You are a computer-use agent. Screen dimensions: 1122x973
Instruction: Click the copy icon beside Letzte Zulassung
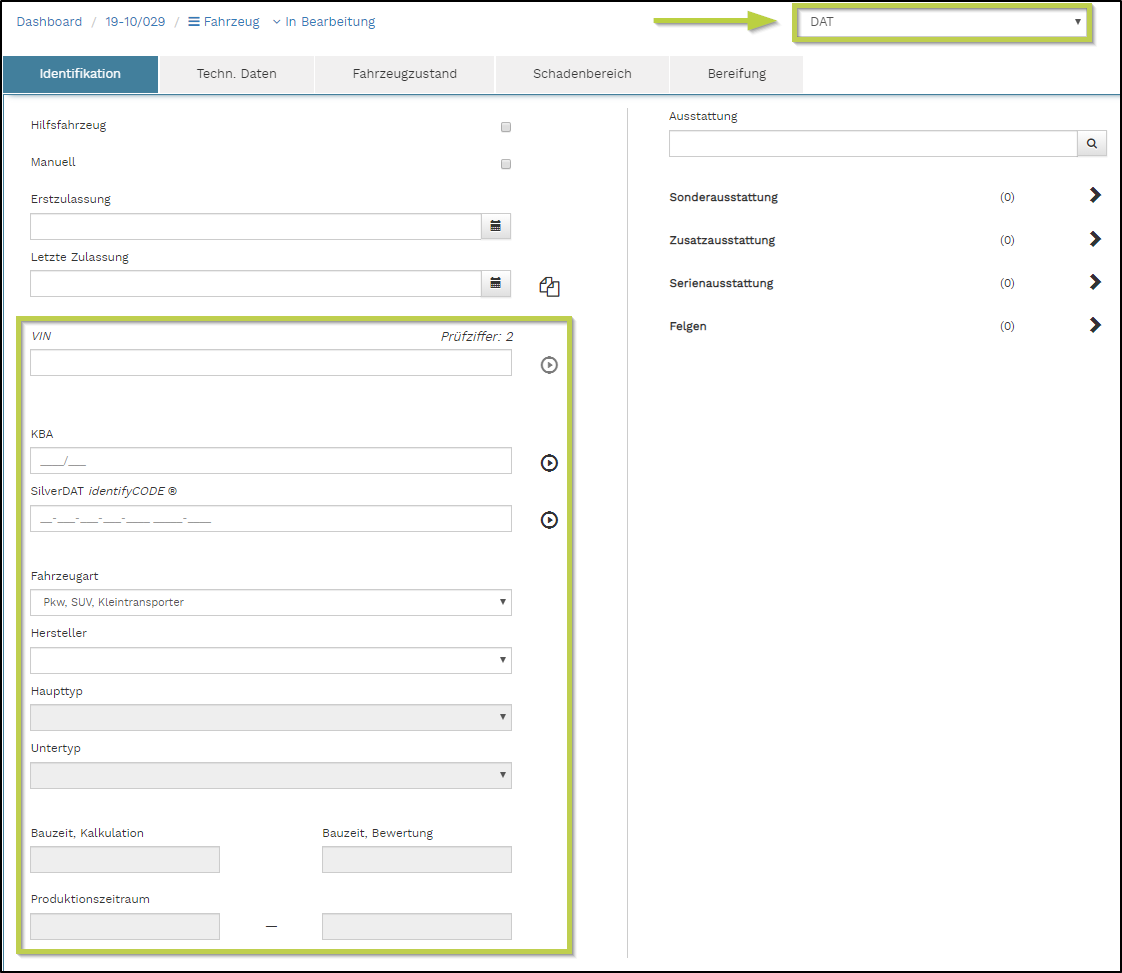(549, 287)
